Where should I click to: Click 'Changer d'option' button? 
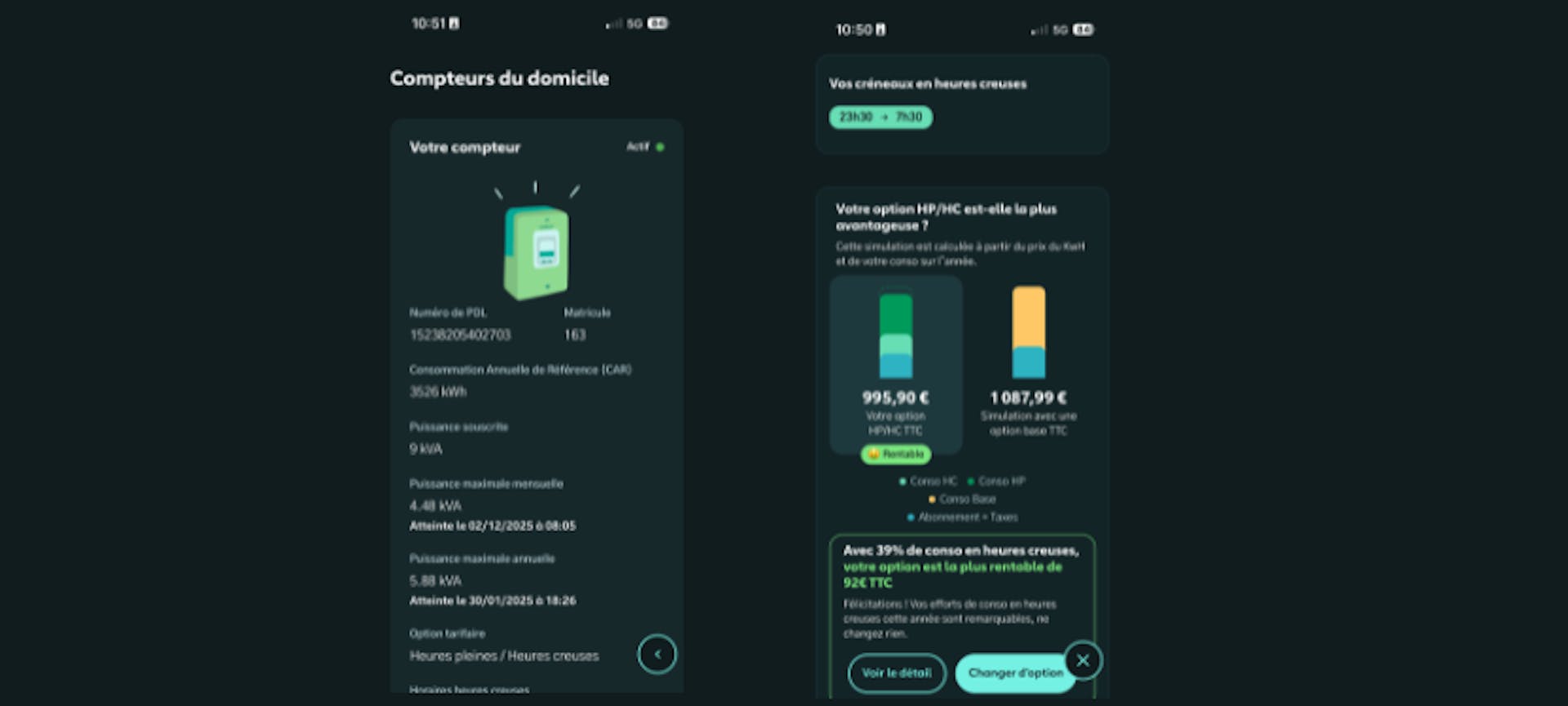pos(1015,673)
